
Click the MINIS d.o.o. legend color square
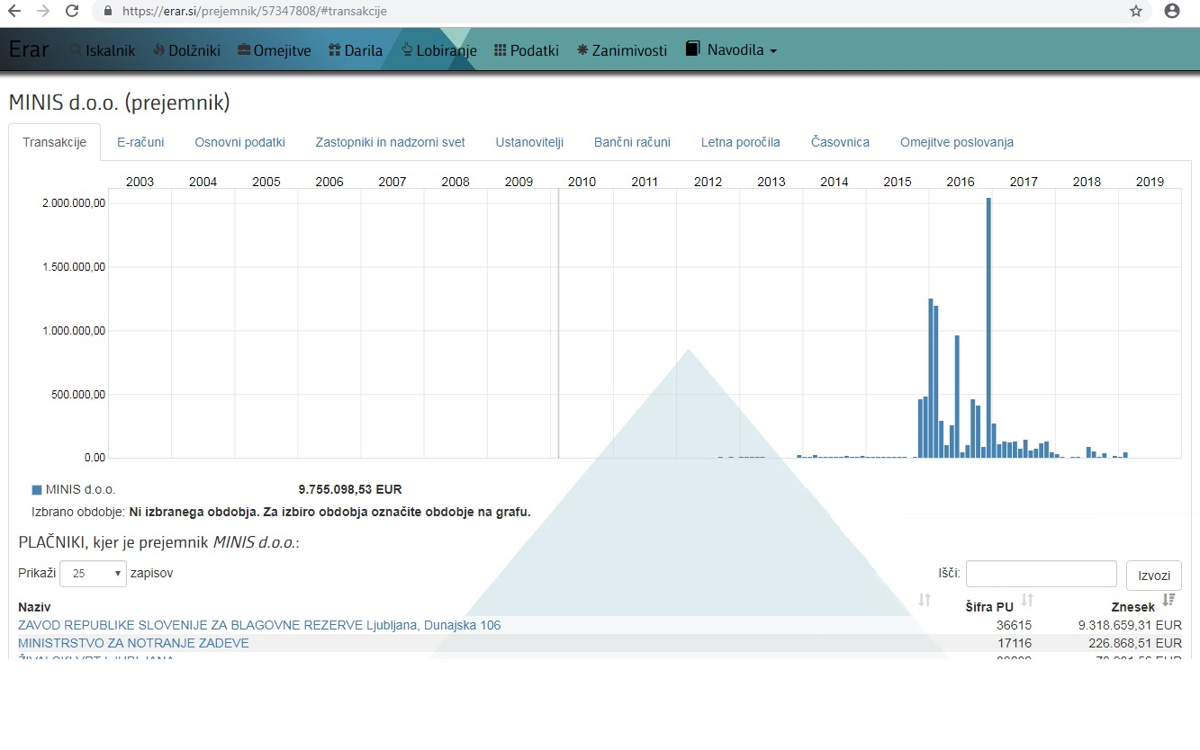pos(37,490)
